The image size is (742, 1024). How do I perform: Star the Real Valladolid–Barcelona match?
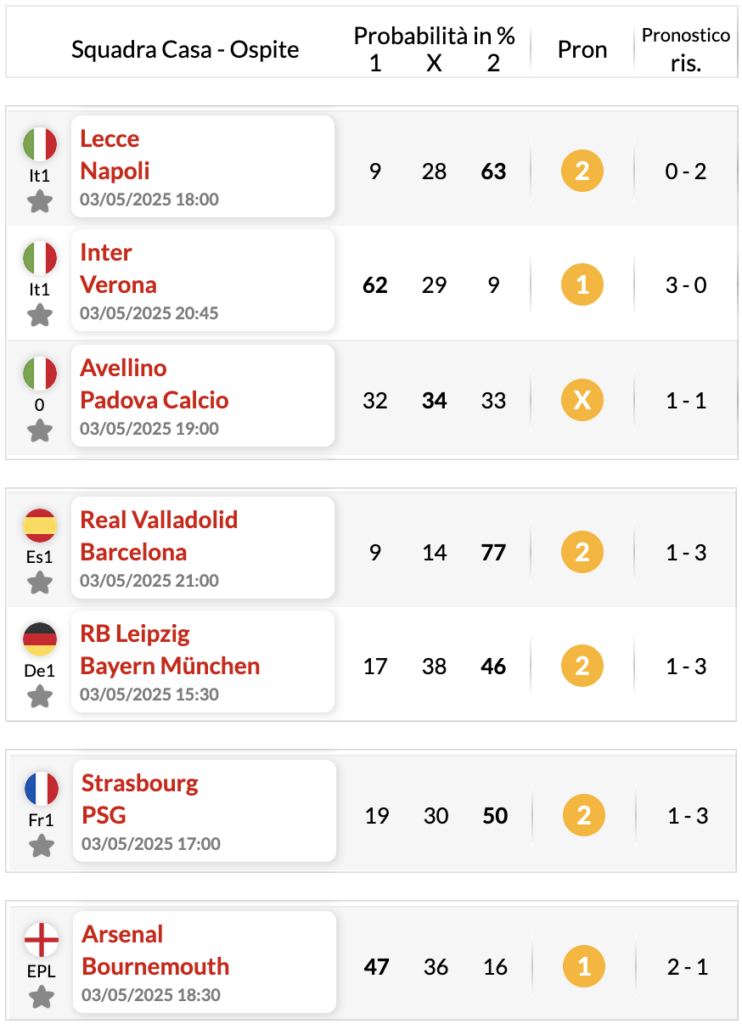pos(40,583)
